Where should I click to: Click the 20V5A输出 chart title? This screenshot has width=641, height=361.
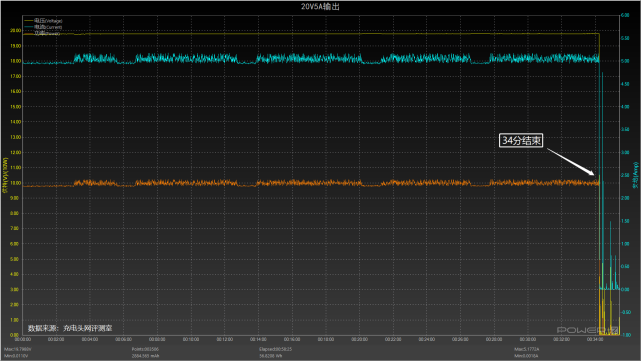[320, 7]
